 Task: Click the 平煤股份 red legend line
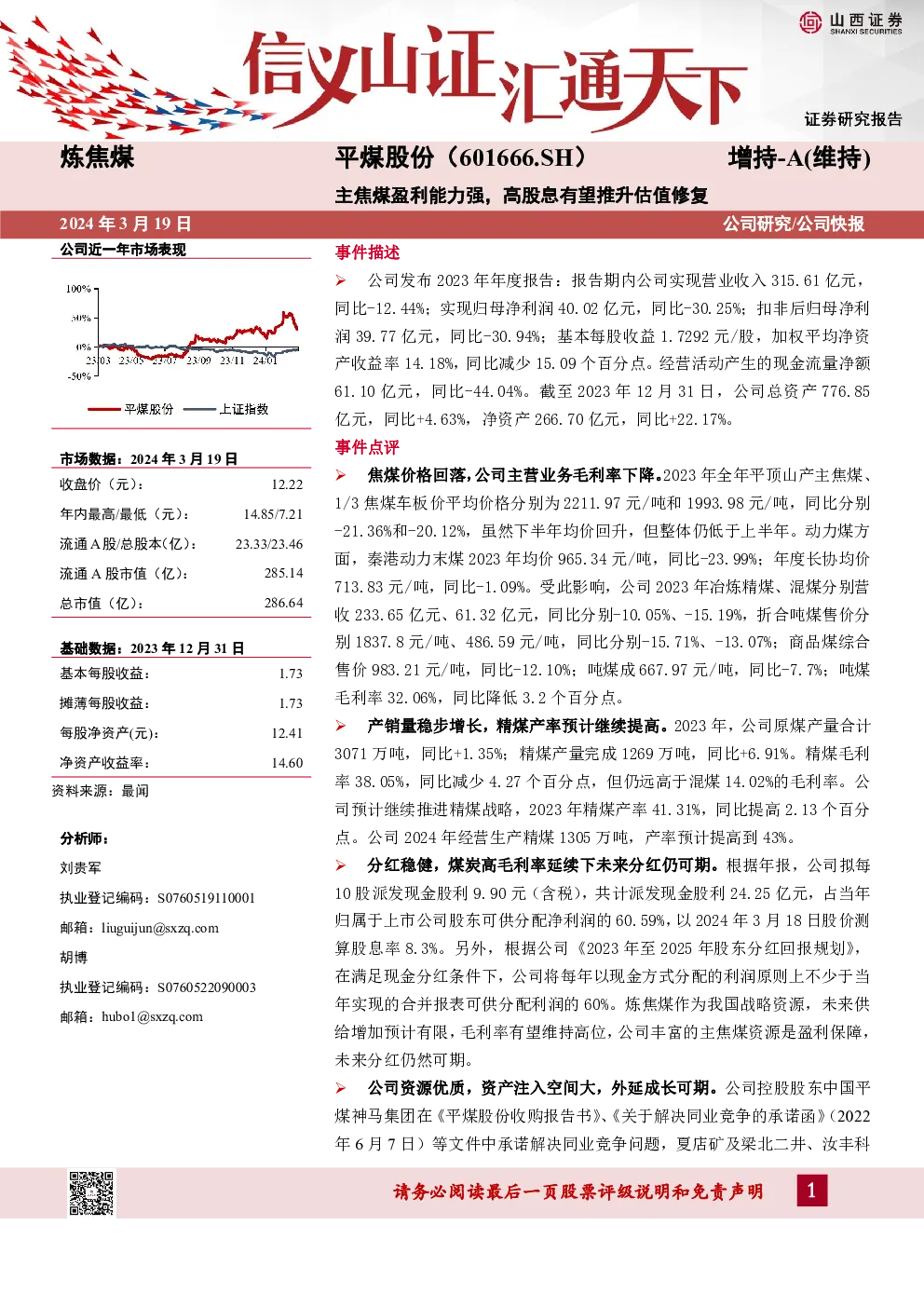(x=104, y=409)
